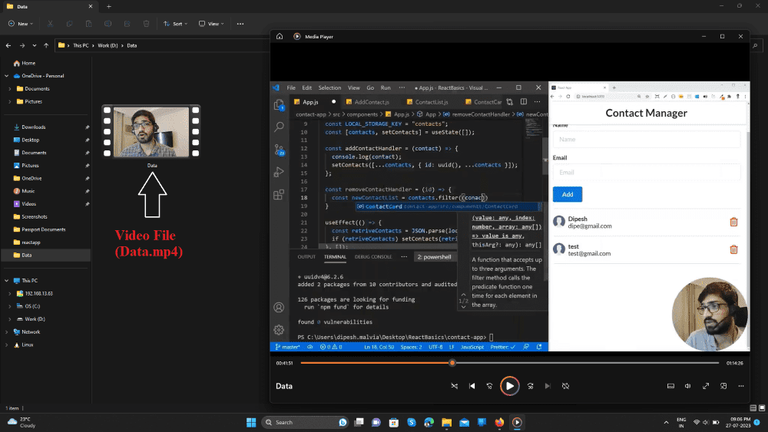
Task: Click the video seek bar position handle
Action: 453,363
